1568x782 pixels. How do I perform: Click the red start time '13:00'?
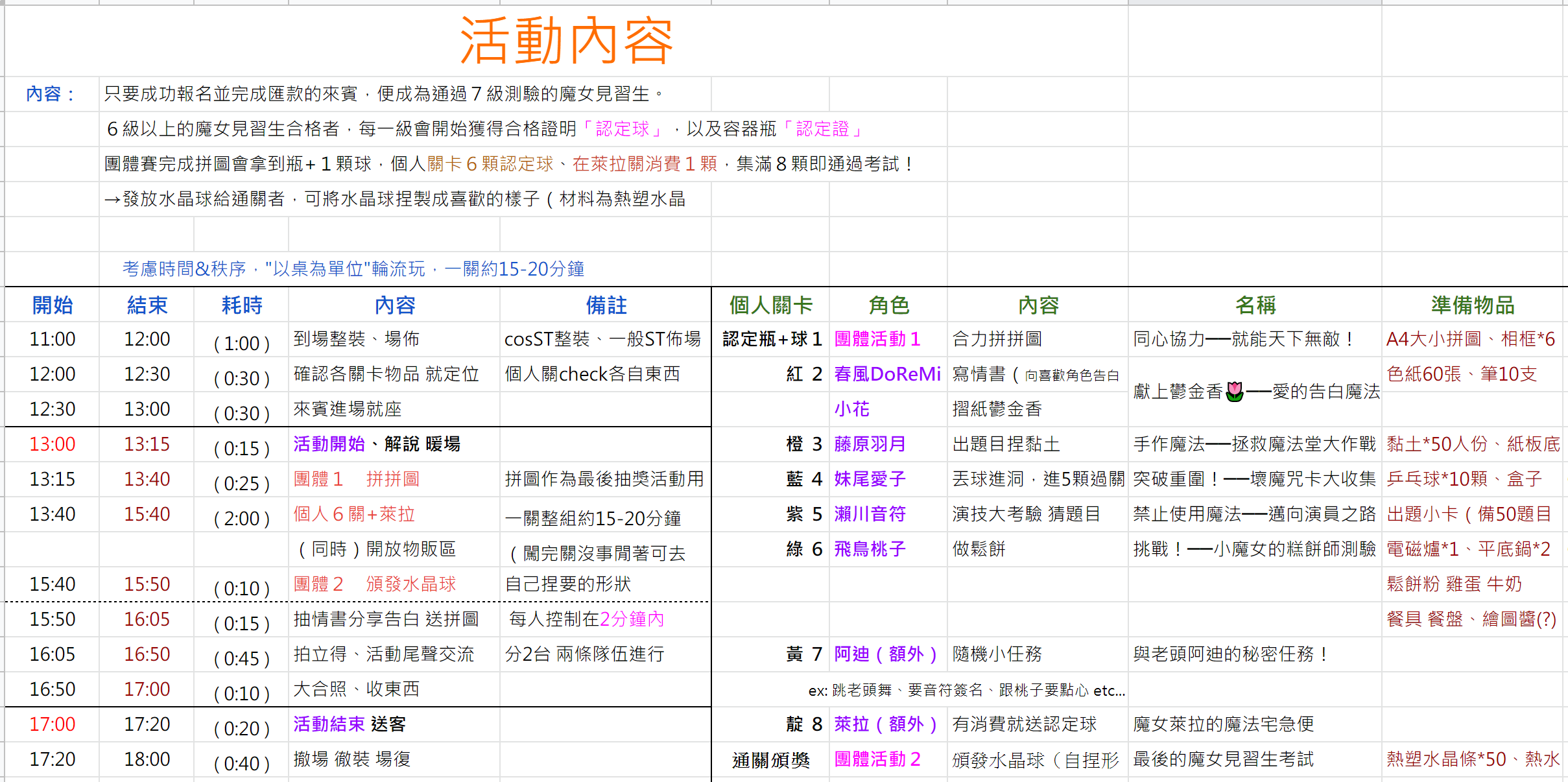tap(53, 444)
